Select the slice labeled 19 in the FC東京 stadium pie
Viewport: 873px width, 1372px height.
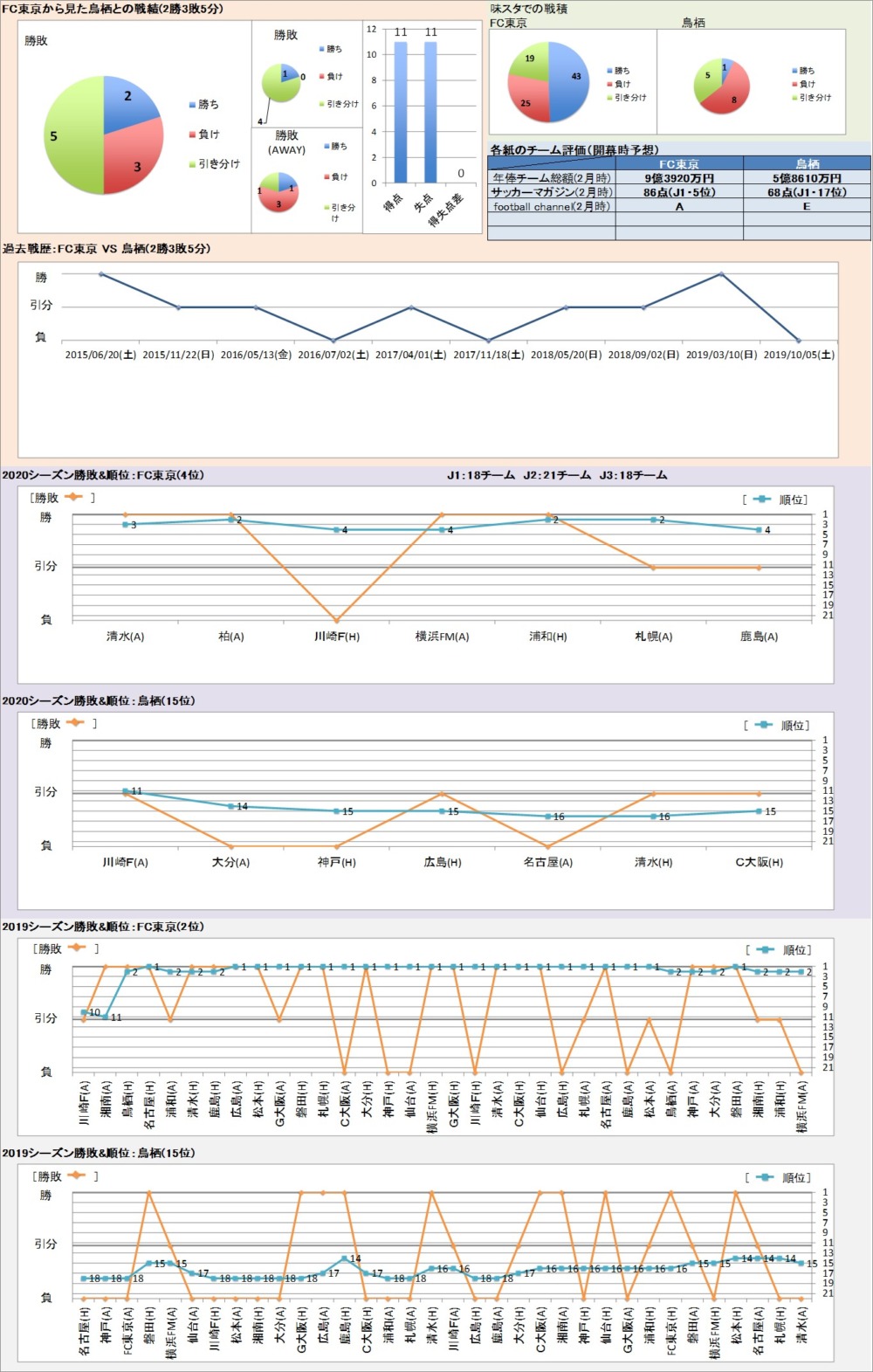[529, 61]
